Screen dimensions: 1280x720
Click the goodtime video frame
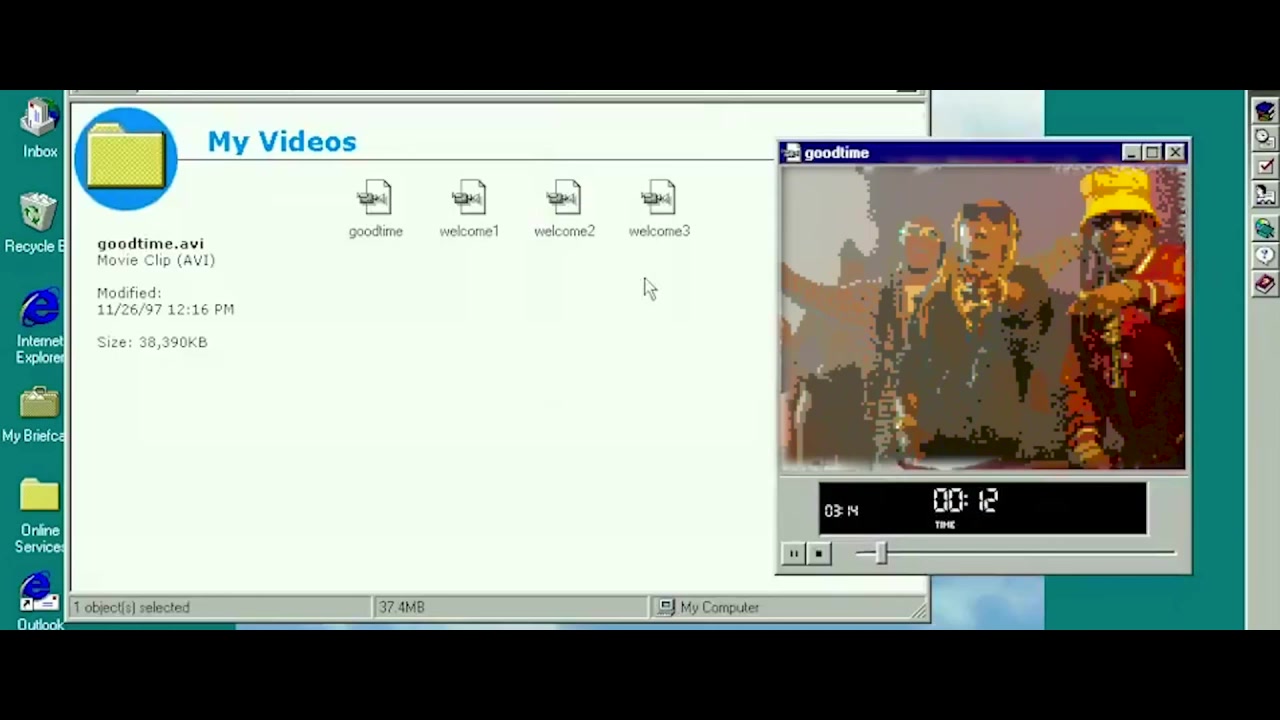click(x=984, y=318)
